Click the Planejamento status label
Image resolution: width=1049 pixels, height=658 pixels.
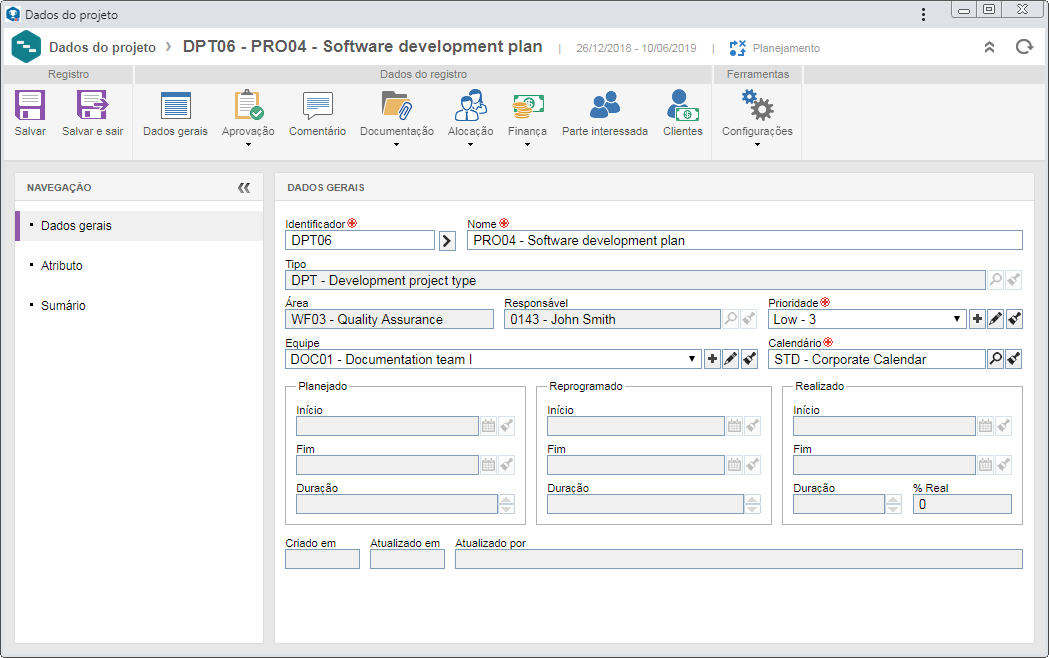786,48
